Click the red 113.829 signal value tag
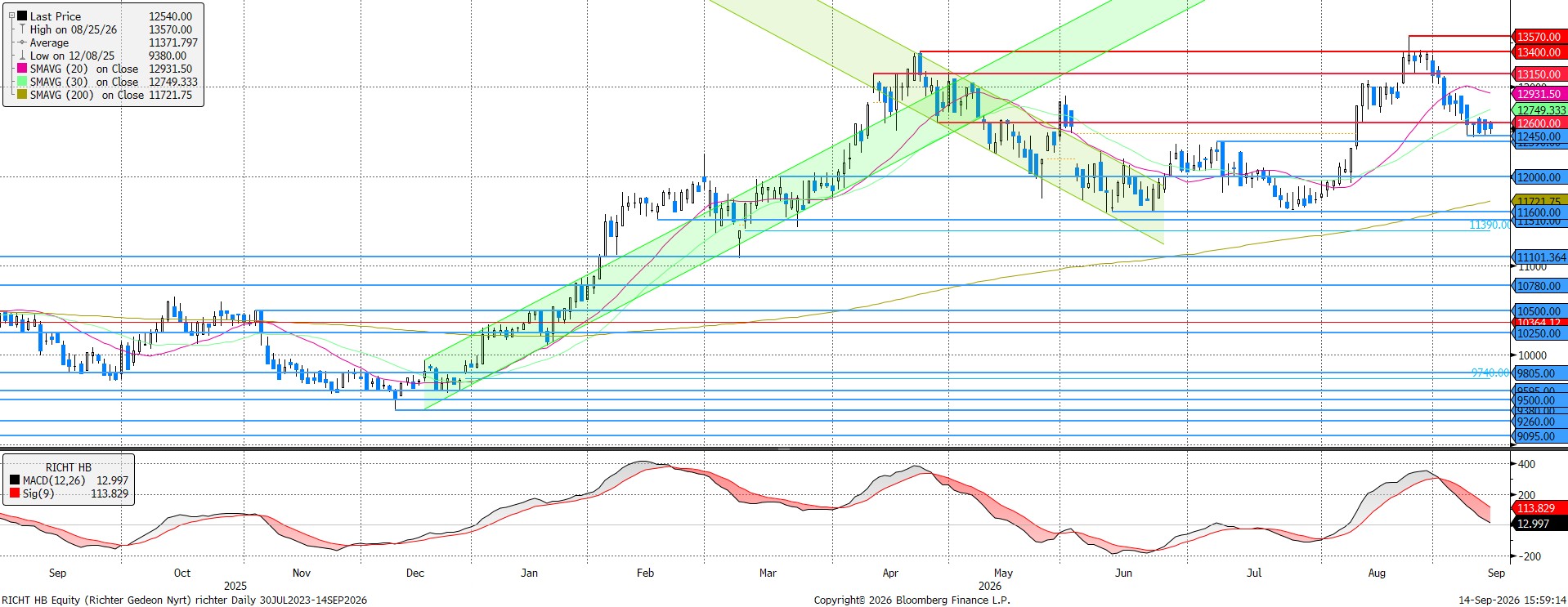Viewport: 1568px width, 607px height. pyautogui.click(x=1539, y=508)
